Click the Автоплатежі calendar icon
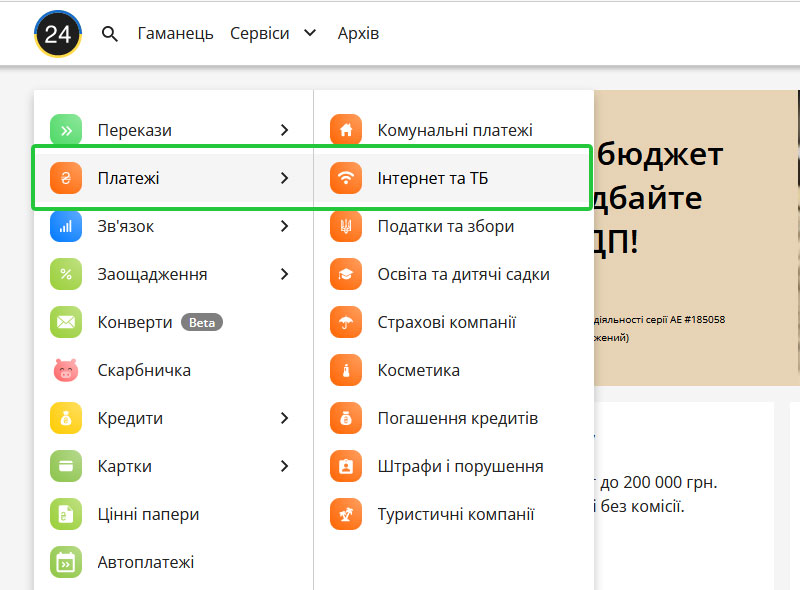The height and width of the screenshot is (590, 800). click(66, 562)
